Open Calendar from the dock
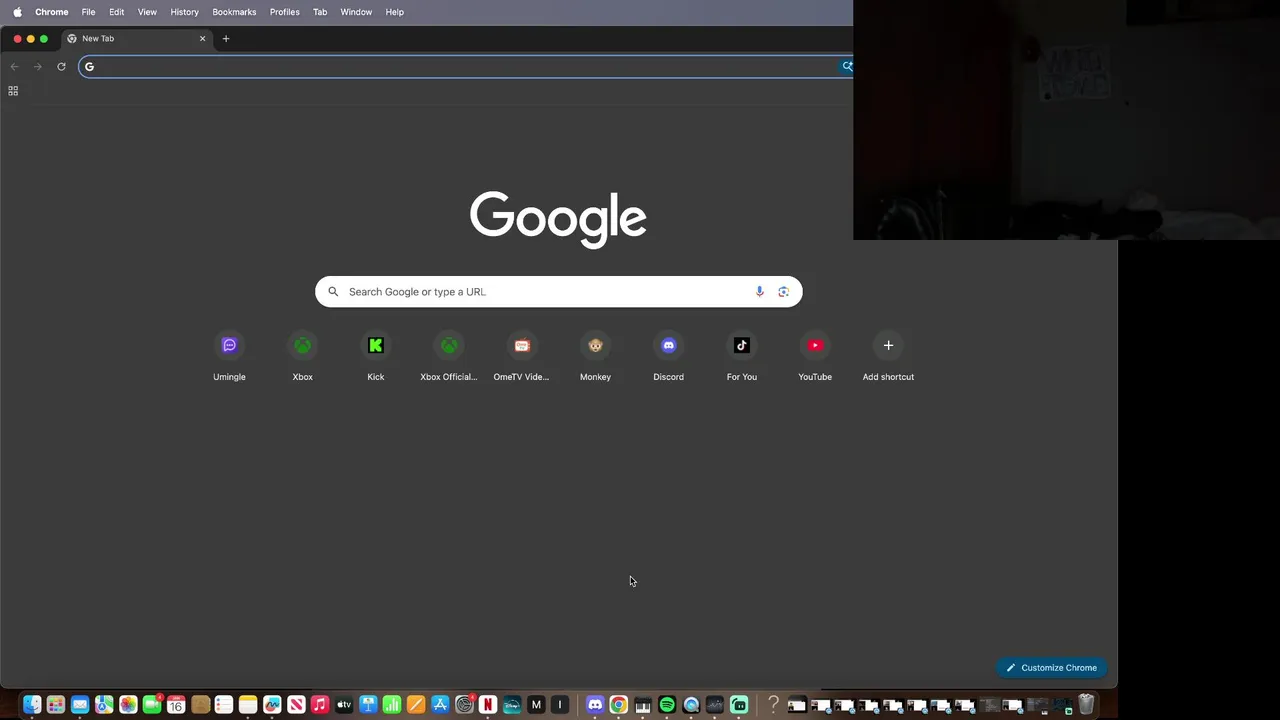1280x720 pixels. [x=176, y=705]
